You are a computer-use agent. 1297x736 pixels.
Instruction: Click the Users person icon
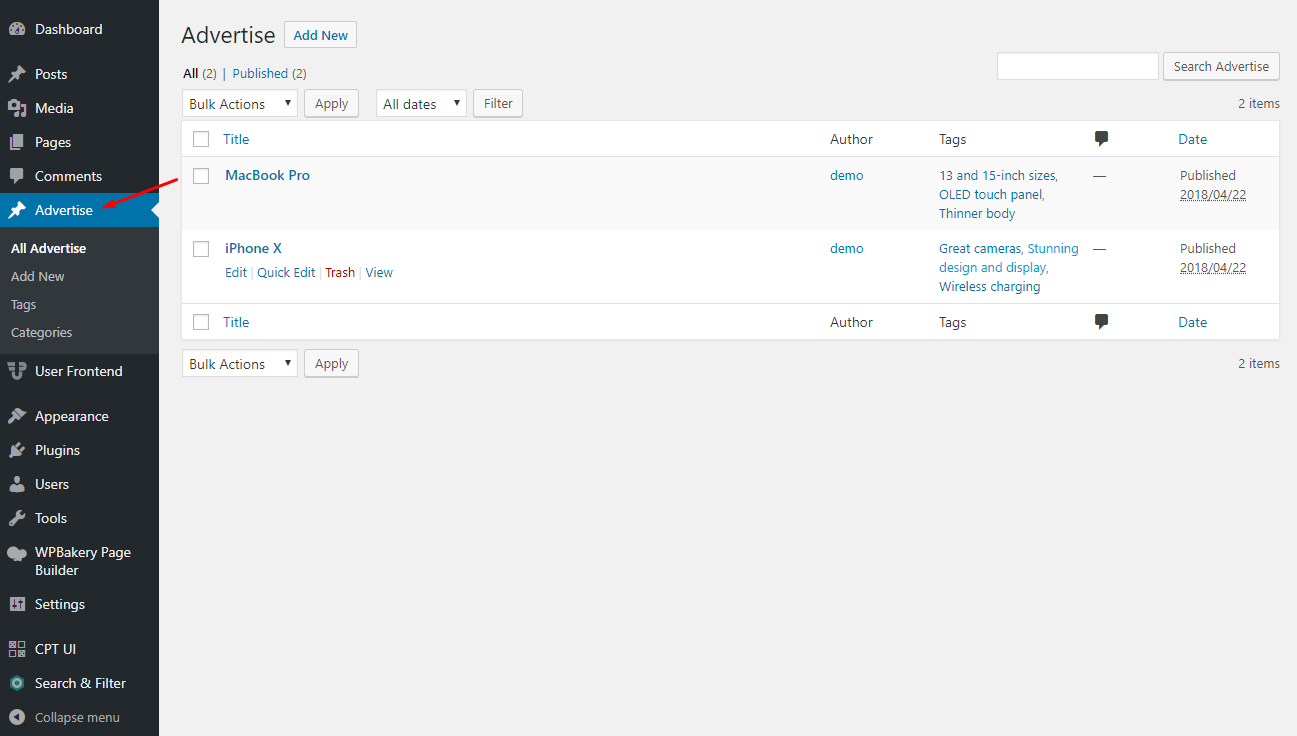pyautogui.click(x=17, y=484)
